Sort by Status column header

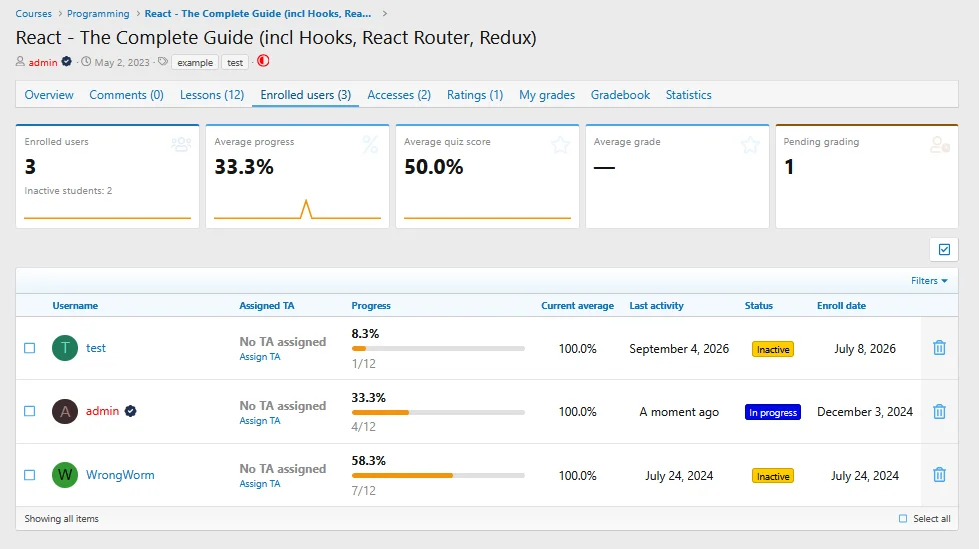coord(759,305)
